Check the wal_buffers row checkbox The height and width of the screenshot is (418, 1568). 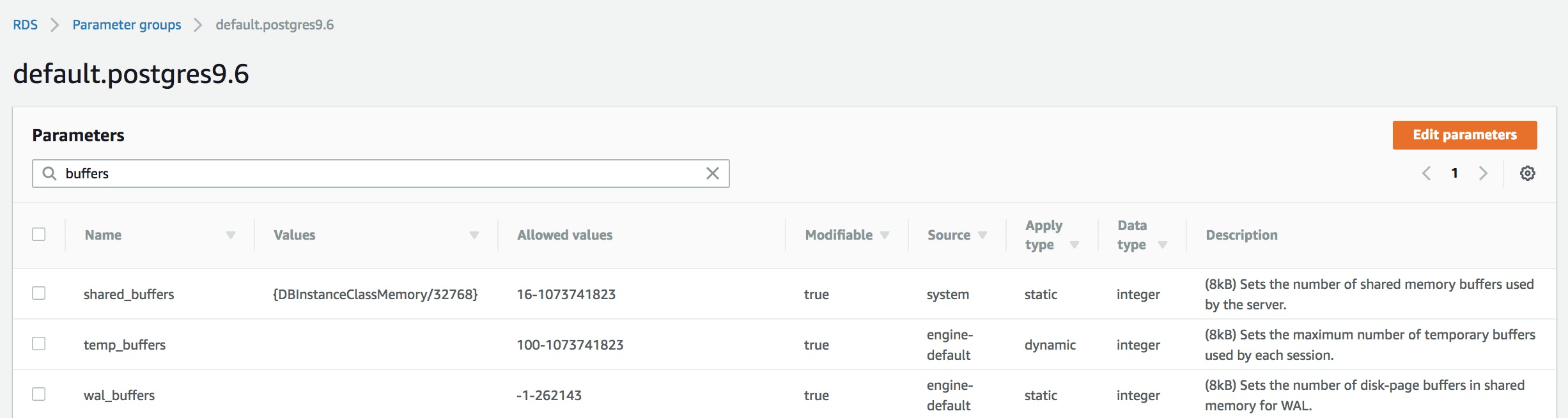pyautogui.click(x=39, y=394)
